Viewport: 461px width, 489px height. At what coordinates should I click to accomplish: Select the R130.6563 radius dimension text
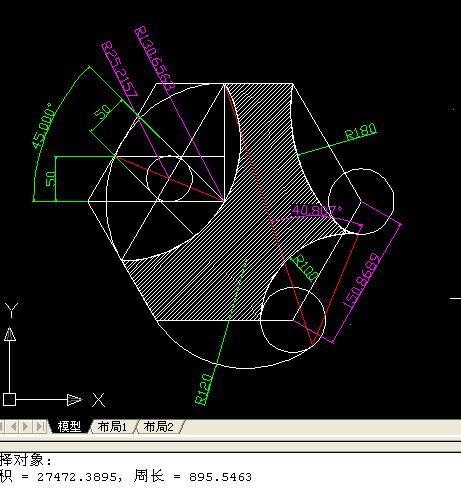click(x=154, y=58)
